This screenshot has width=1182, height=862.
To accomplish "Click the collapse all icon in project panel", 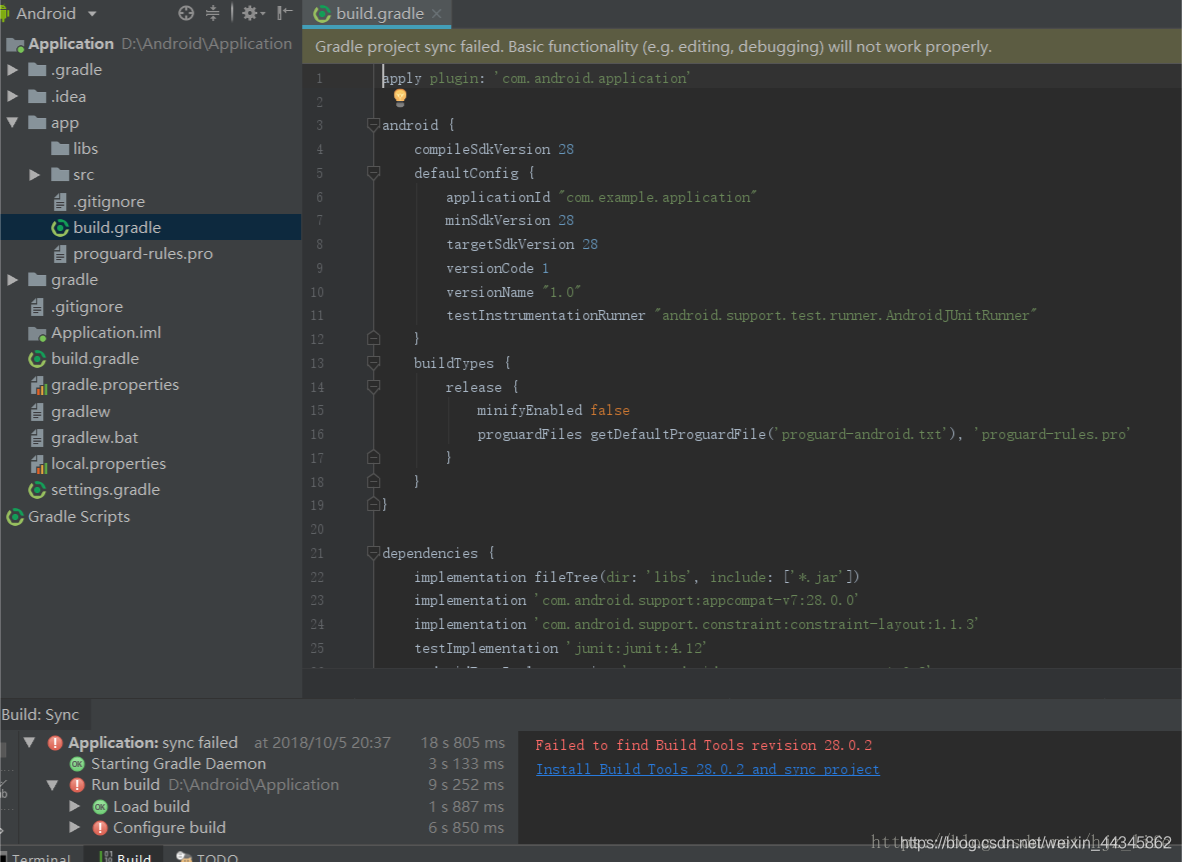I will click(x=213, y=13).
